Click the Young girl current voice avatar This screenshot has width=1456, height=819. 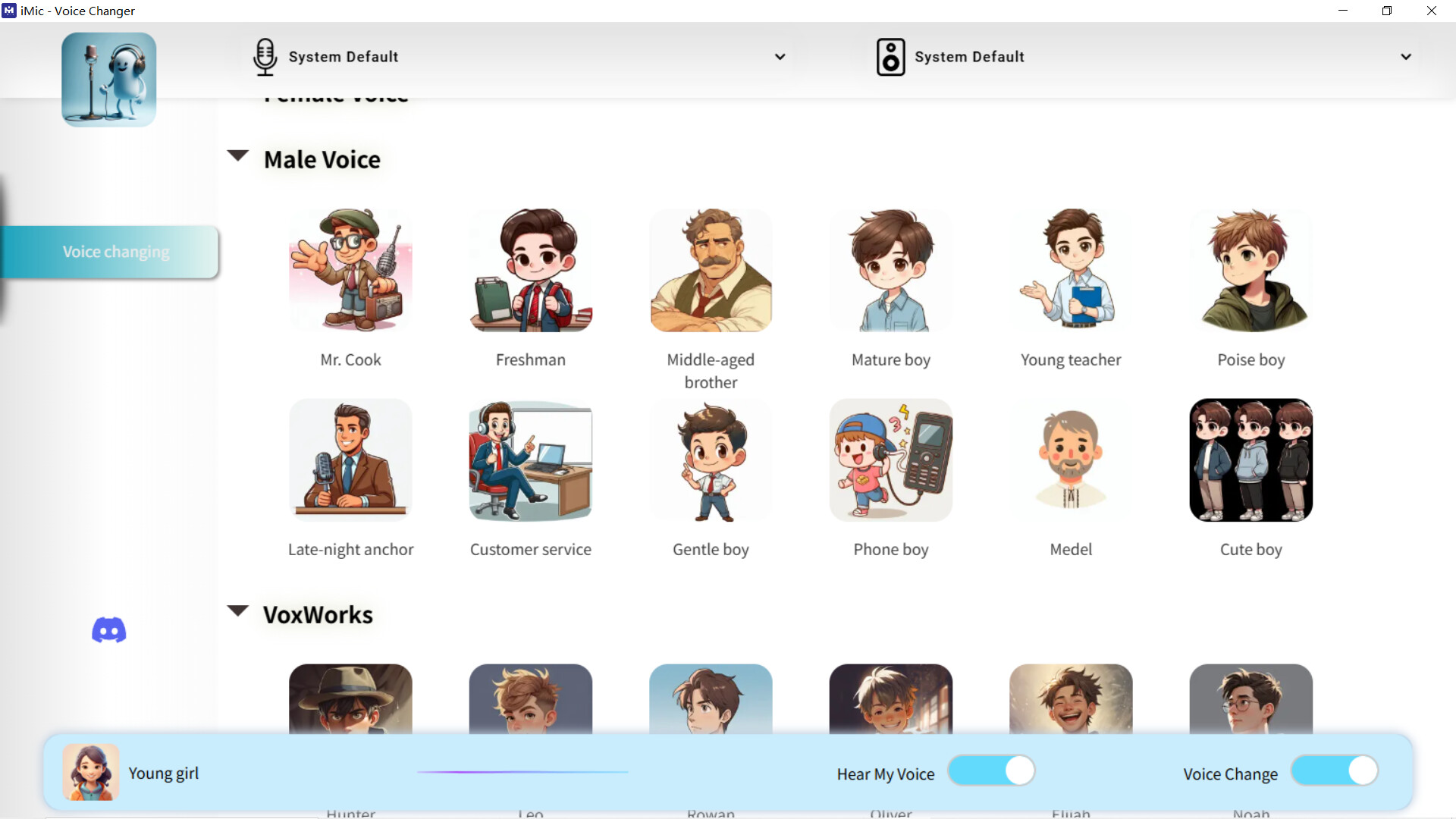coord(91,772)
